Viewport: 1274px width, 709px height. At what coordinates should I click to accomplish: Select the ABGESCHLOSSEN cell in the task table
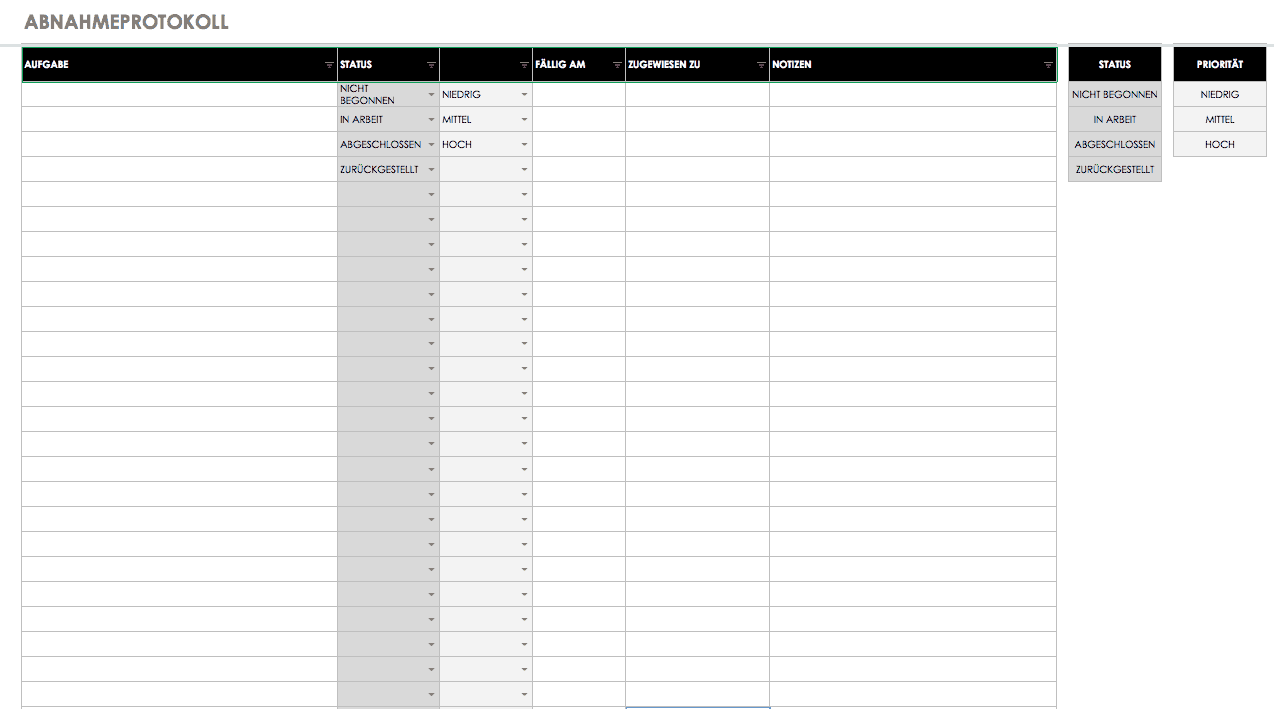point(389,145)
